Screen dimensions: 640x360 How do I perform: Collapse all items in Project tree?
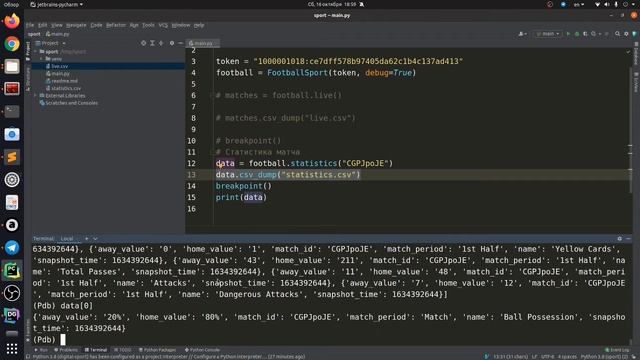coord(161,43)
